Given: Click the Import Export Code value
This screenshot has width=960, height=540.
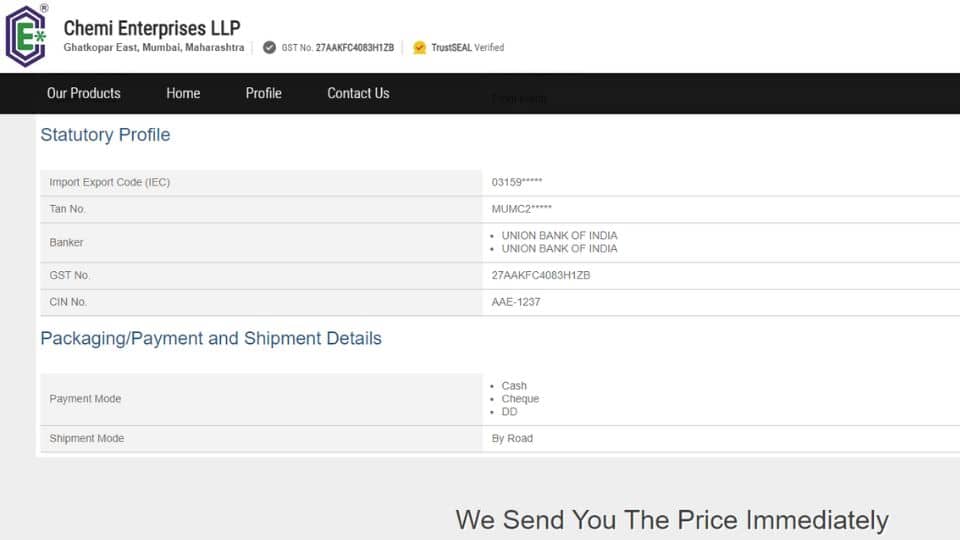Looking at the screenshot, I should [517, 182].
